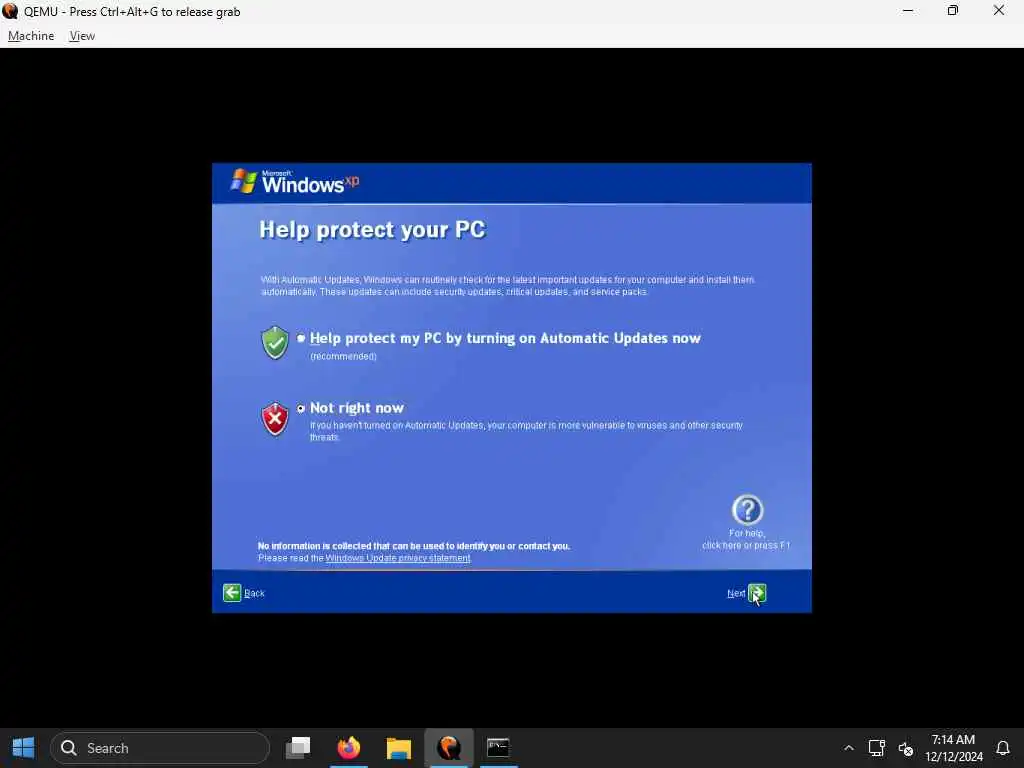This screenshot has width=1024, height=768.
Task: Open the QEMU Machine menu
Action: tap(31, 36)
